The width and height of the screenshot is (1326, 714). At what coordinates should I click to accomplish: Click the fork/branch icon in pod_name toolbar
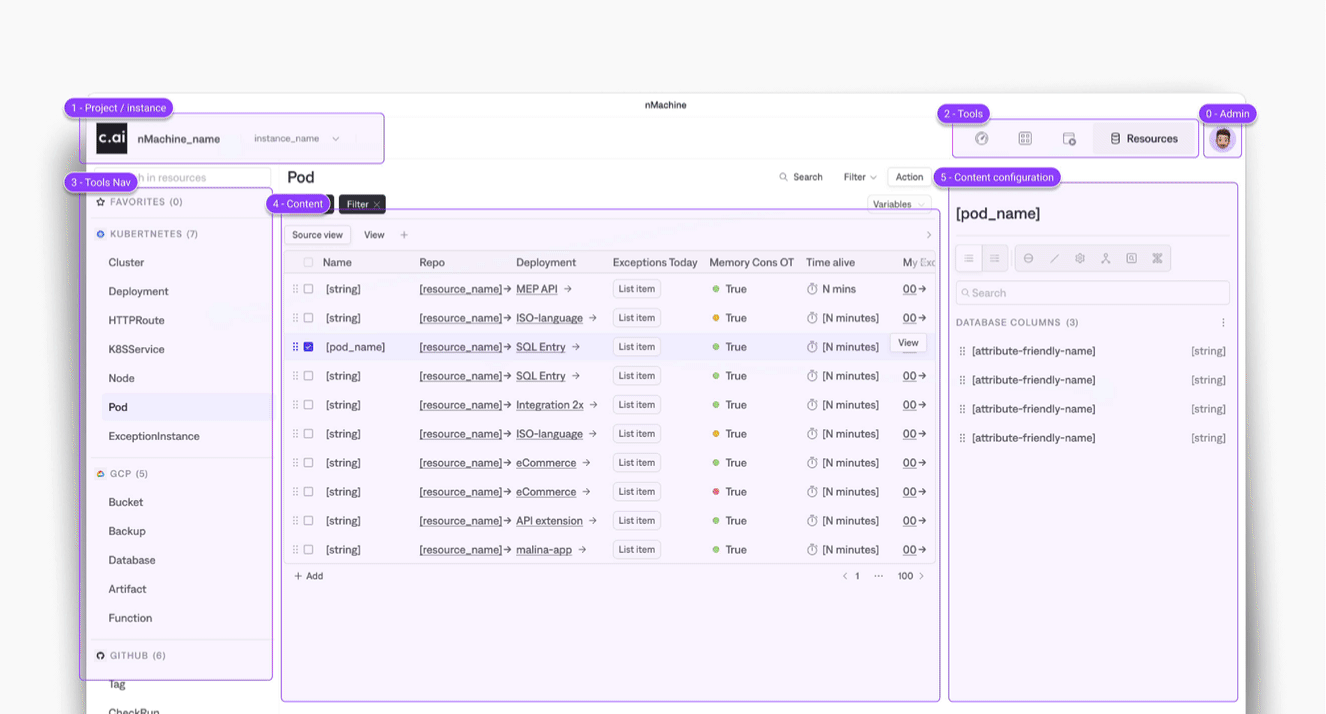tap(1105, 258)
